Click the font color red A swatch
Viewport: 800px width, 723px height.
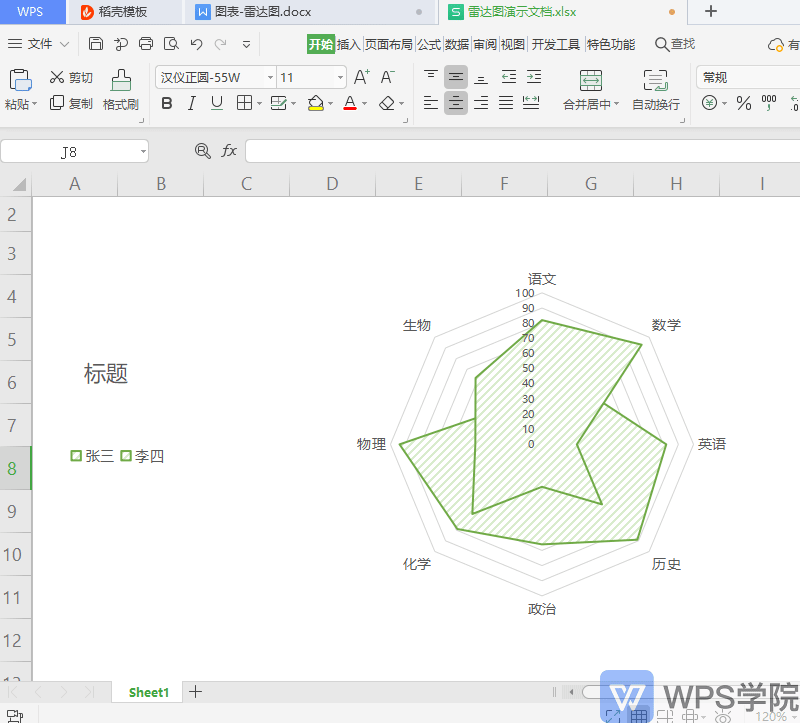pos(349,103)
